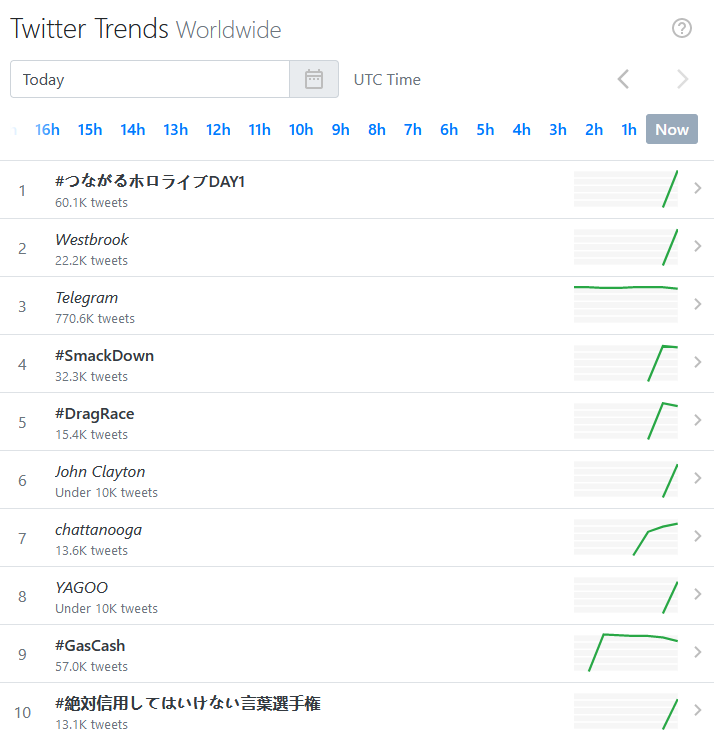Go to previous day arrow
This screenshot has width=714, height=736.
coord(623,79)
